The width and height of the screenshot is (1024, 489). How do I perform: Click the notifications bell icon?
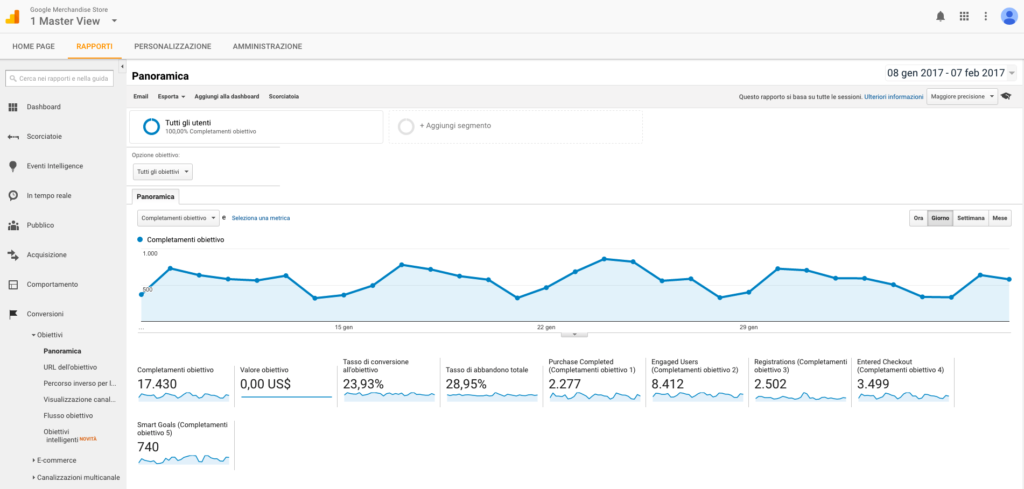940,16
